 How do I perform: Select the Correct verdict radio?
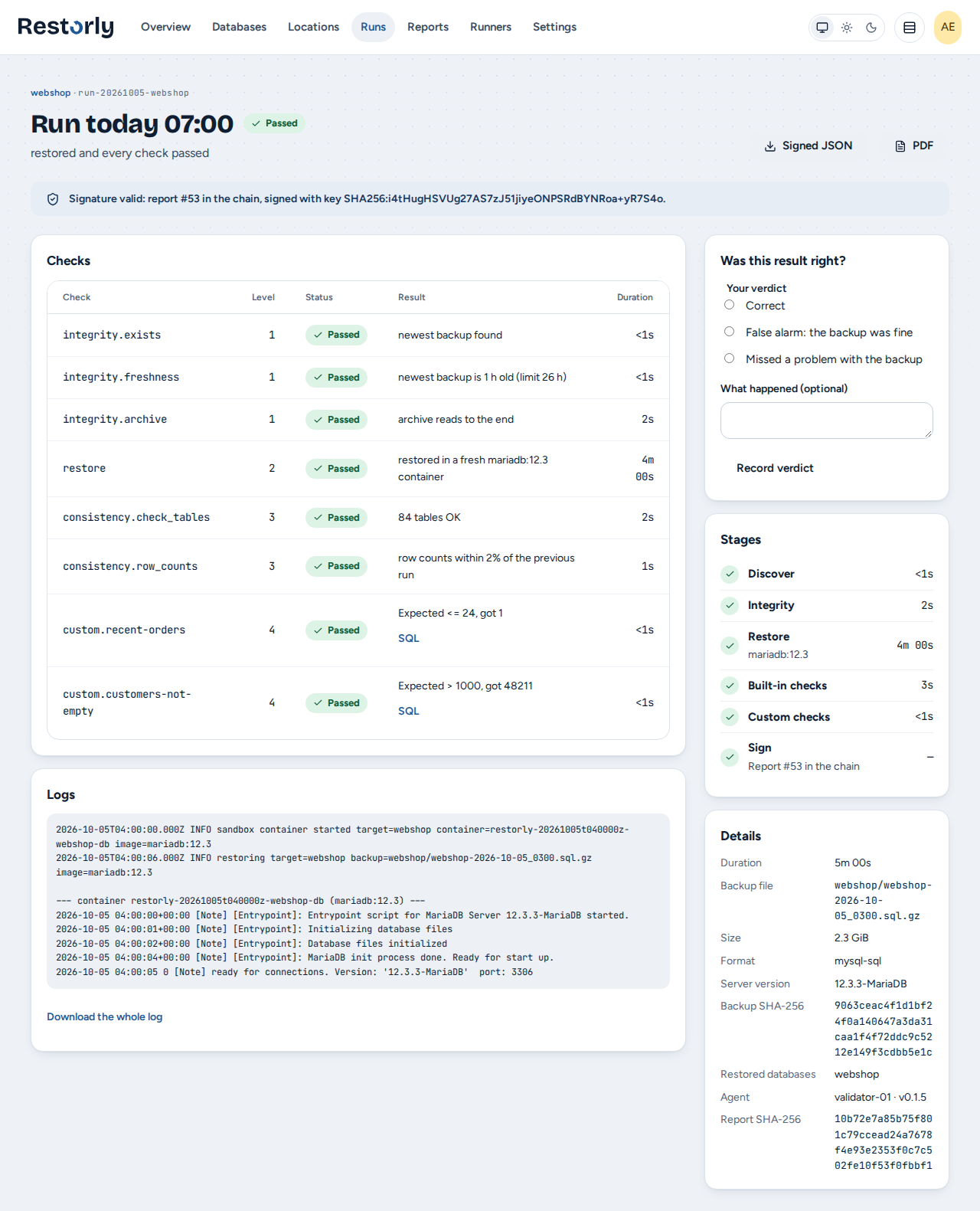pos(730,305)
